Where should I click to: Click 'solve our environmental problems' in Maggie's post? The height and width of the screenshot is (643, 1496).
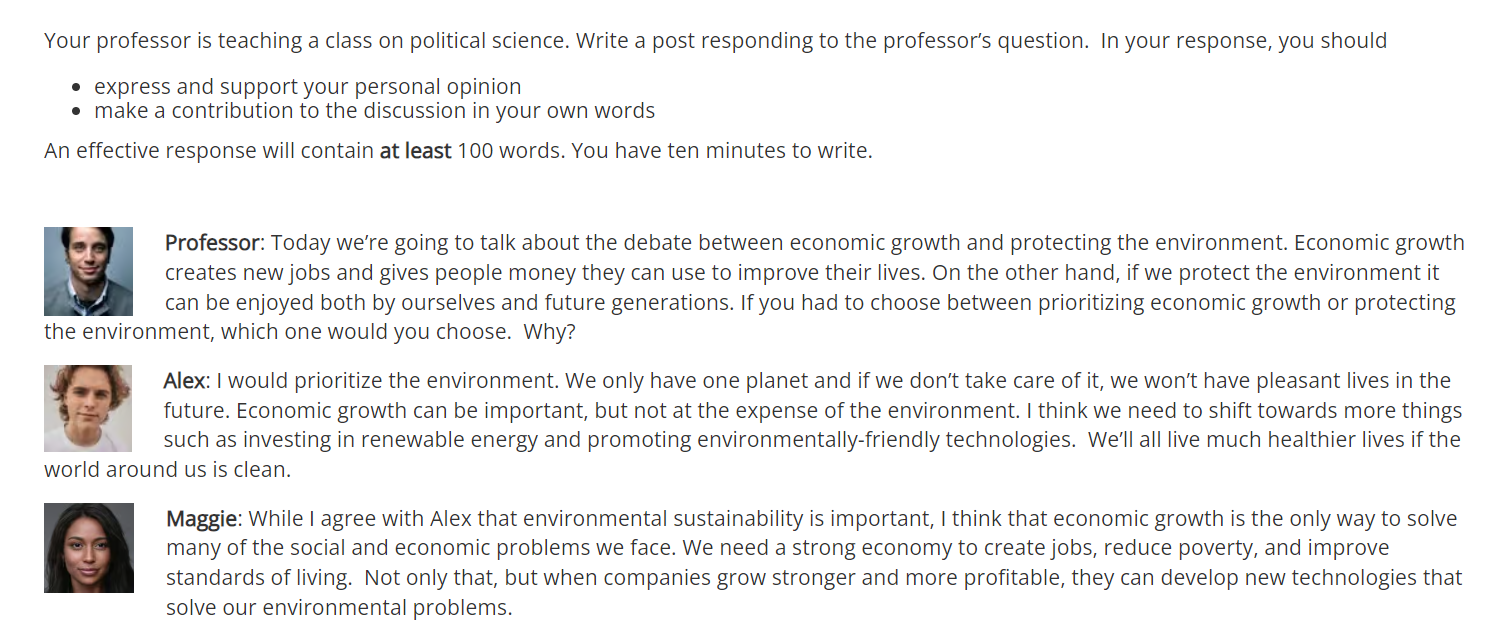click(339, 608)
